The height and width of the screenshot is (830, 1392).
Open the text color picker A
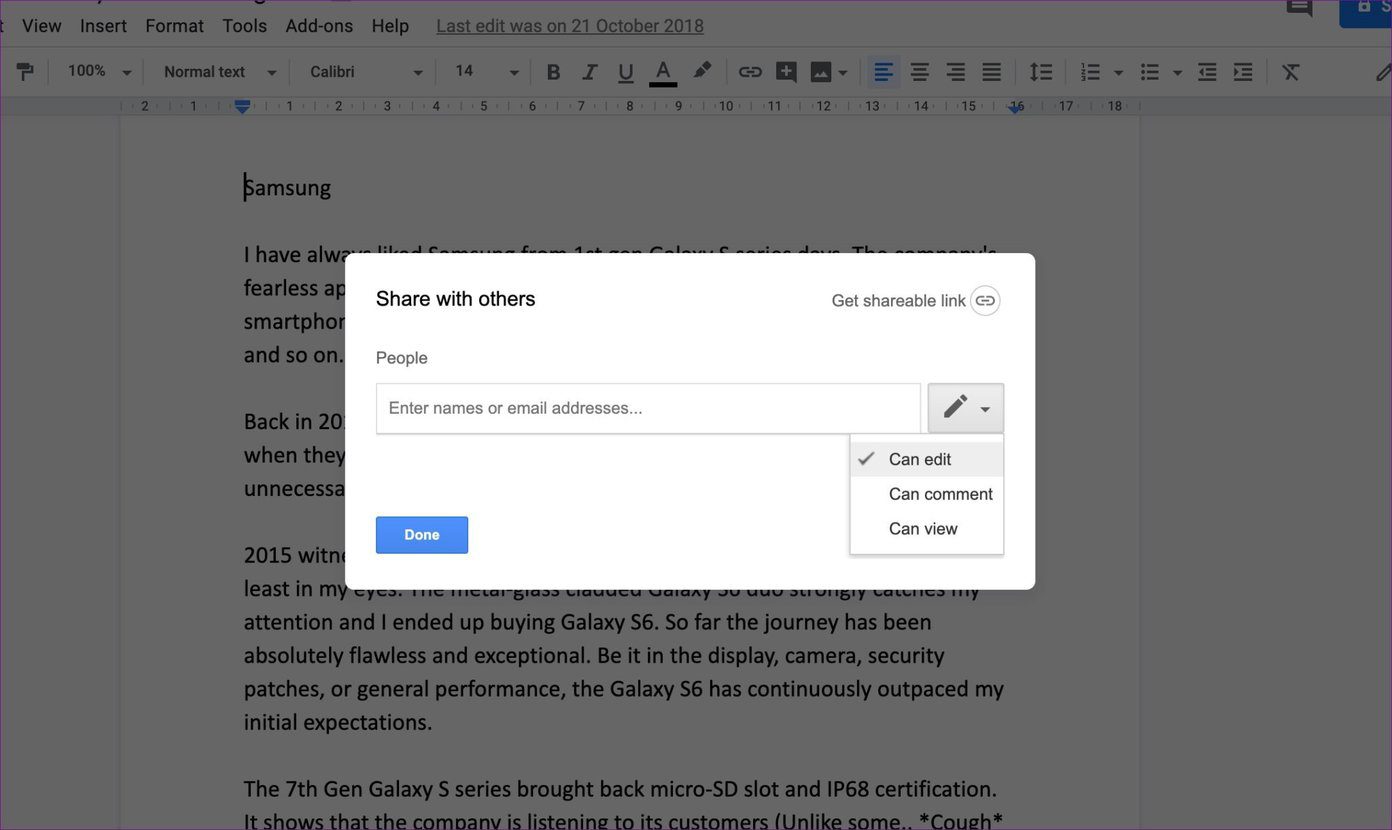[663, 72]
